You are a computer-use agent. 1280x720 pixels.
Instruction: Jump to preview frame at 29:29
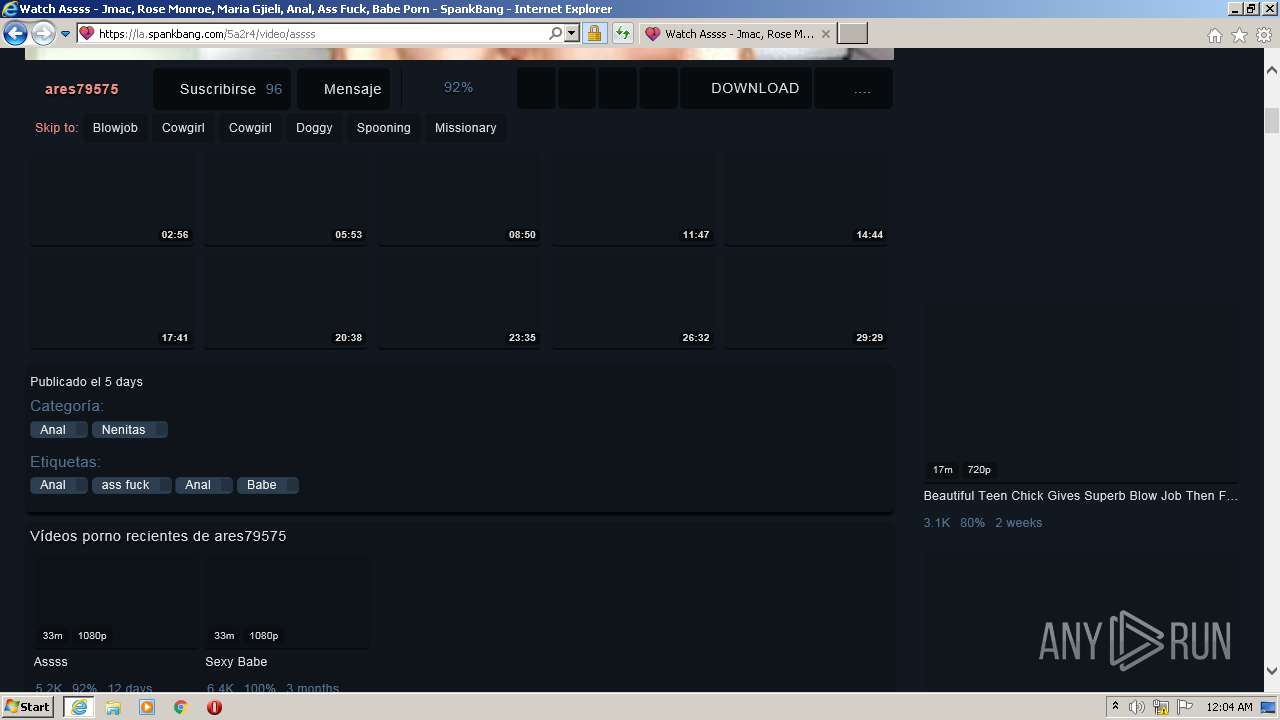tap(807, 300)
